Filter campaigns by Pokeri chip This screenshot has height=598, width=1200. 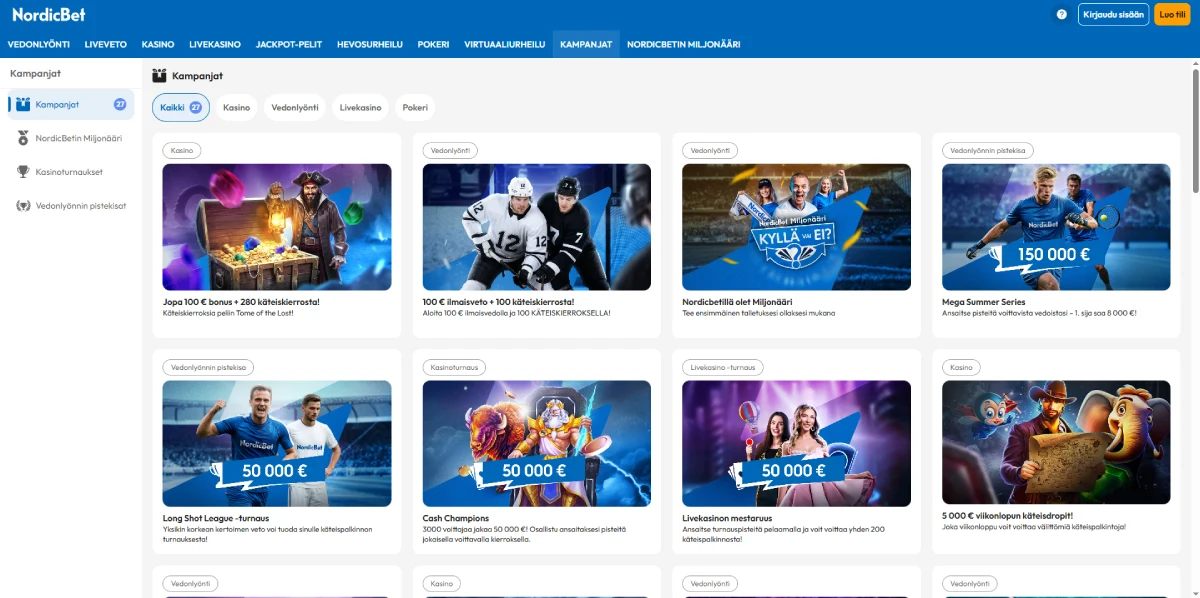click(415, 107)
